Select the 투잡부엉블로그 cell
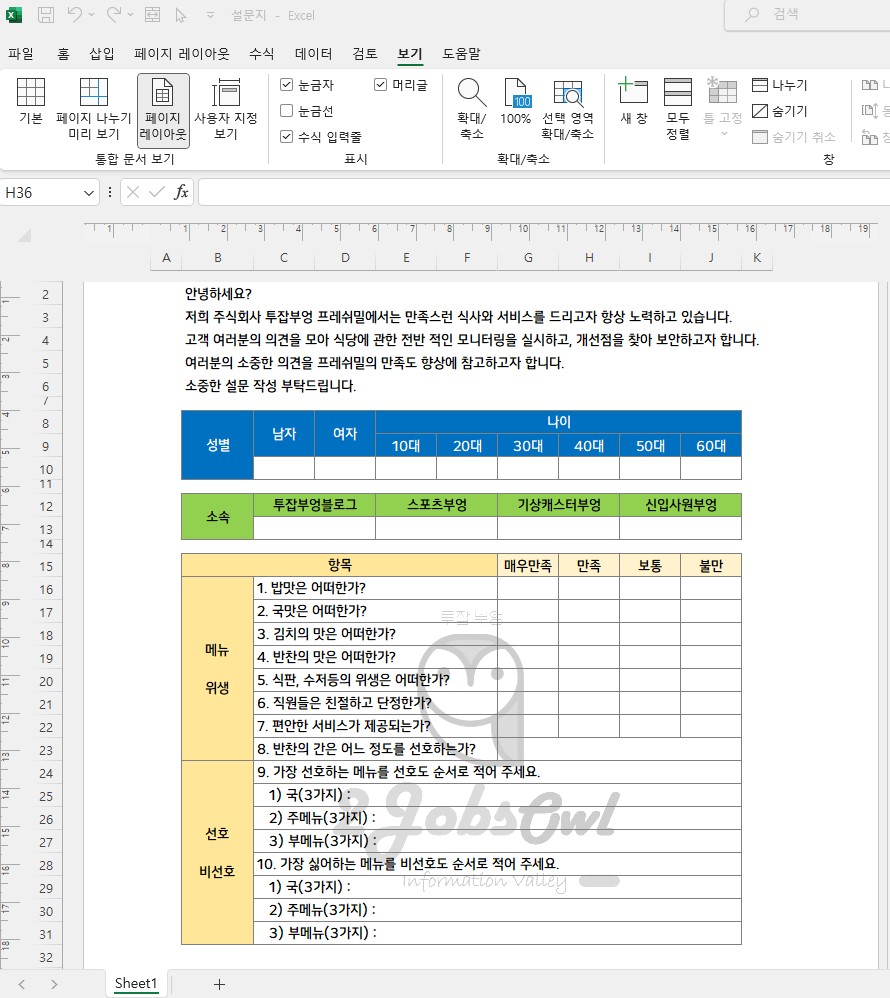 [x=314, y=505]
